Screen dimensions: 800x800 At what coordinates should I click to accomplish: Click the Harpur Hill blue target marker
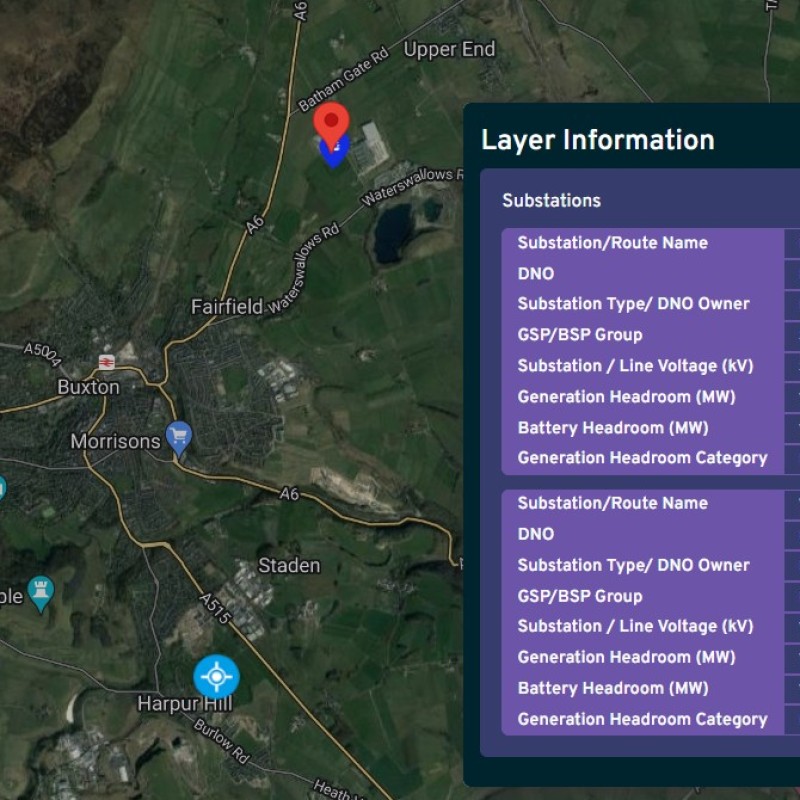click(216, 677)
